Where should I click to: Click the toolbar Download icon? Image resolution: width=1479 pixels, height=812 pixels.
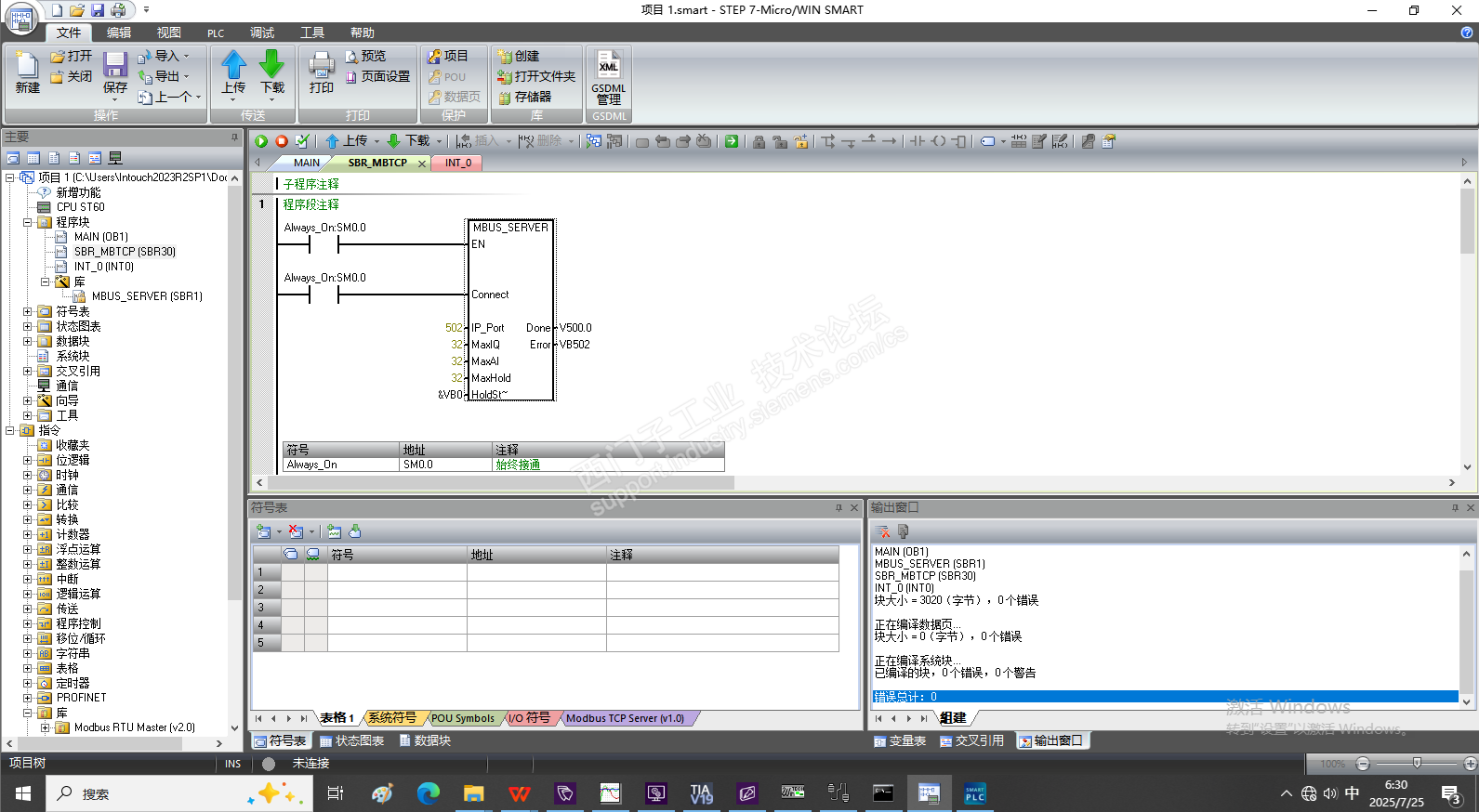(393, 141)
